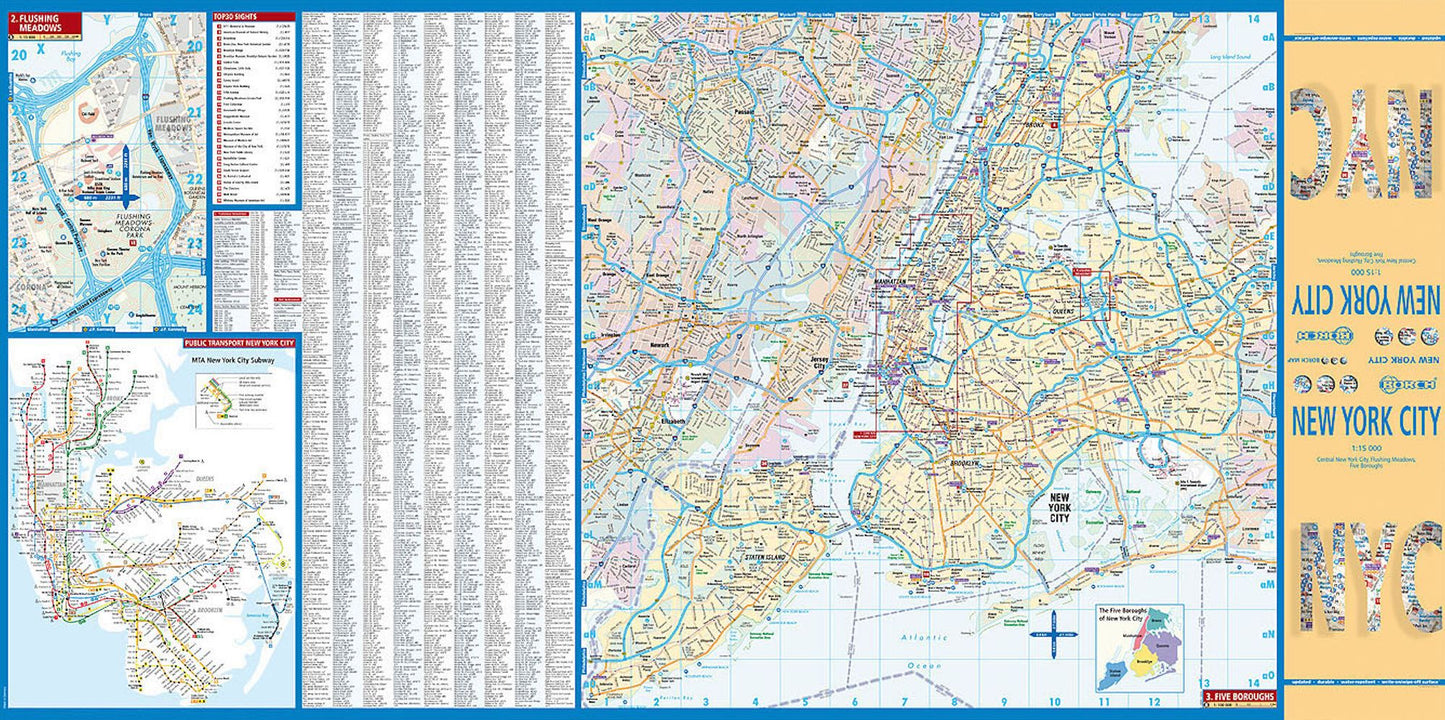Select the "QUEENS" label on the Five Boroughs map
Screen dimensions: 1445x720
coord(1062,311)
